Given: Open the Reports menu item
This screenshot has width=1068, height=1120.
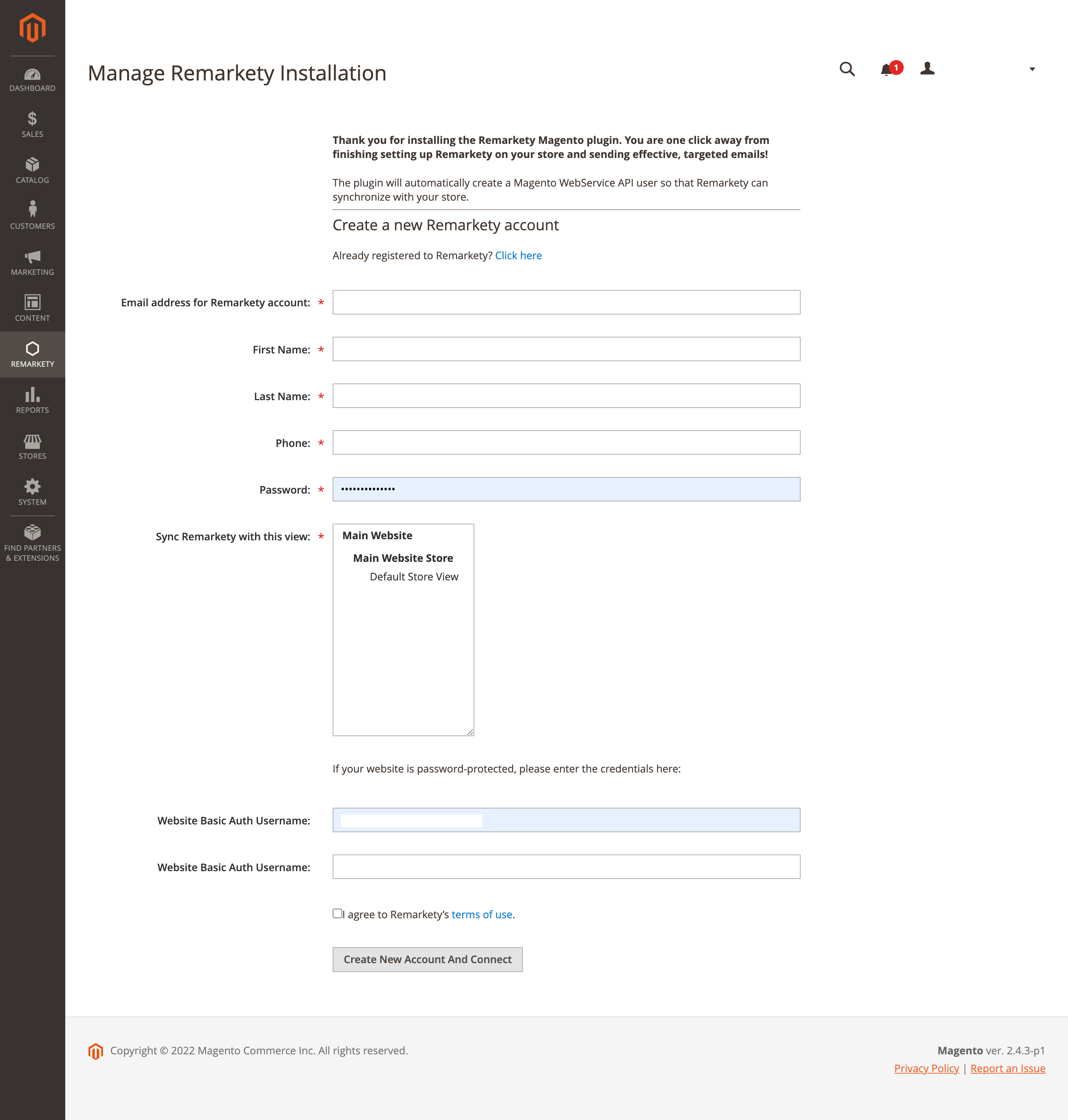Looking at the screenshot, I should [x=33, y=401].
